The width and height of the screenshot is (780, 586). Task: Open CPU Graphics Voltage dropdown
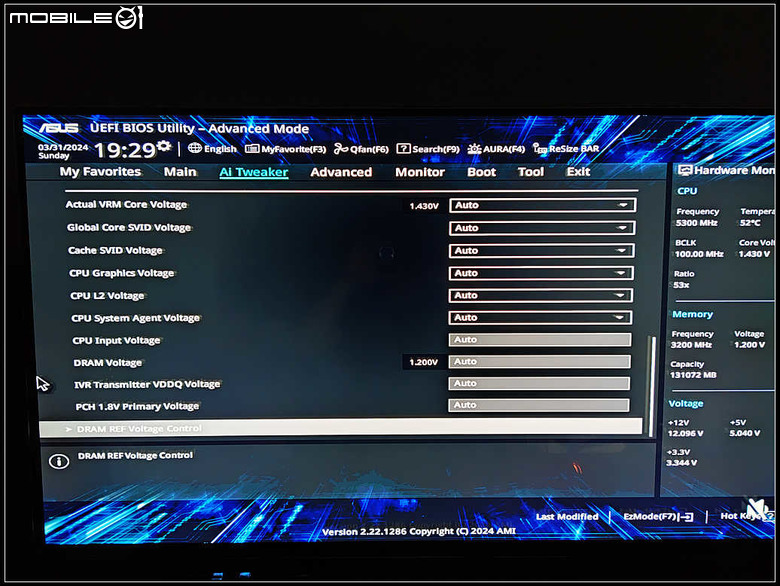541,273
